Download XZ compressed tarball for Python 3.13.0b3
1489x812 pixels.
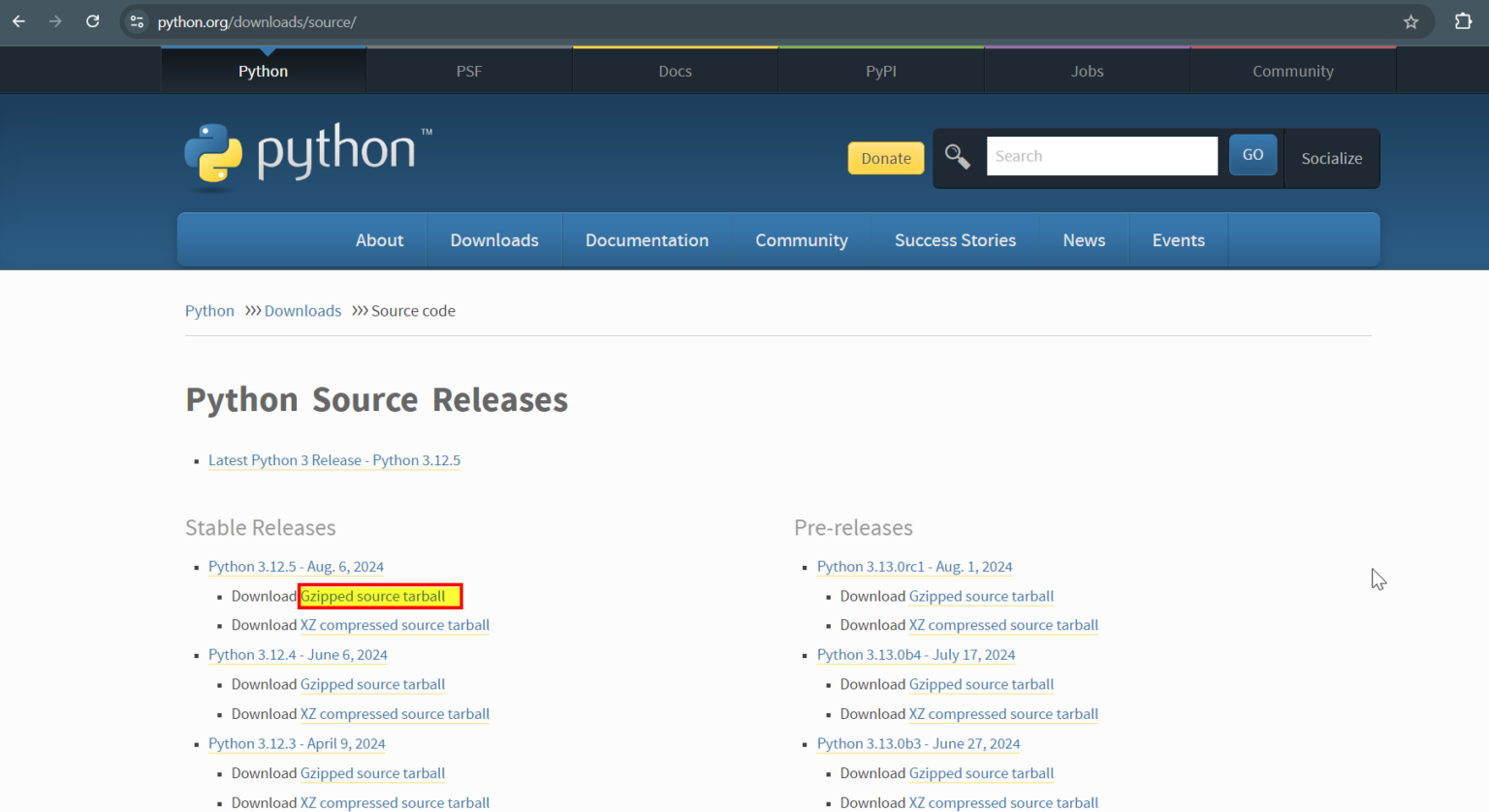1003,802
